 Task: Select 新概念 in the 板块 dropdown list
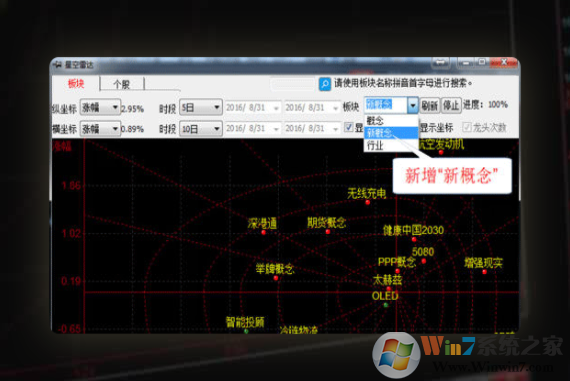(x=391, y=133)
